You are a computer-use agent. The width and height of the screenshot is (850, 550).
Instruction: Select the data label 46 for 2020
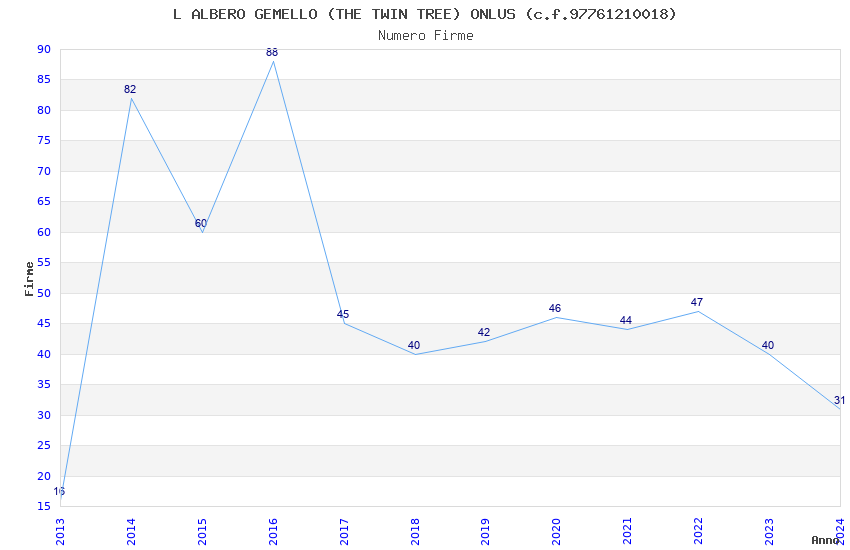(x=555, y=308)
